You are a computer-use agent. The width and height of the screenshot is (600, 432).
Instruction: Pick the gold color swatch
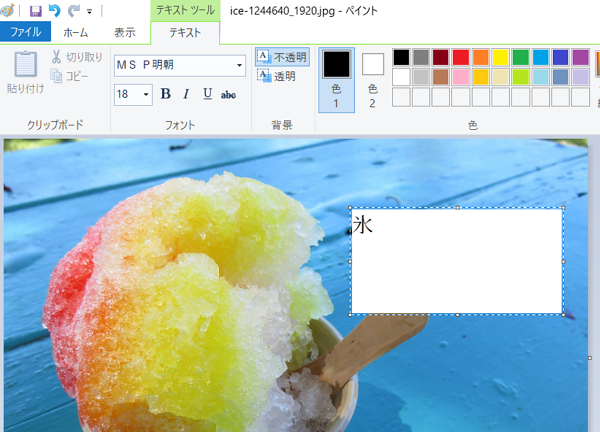click(481, 77)
